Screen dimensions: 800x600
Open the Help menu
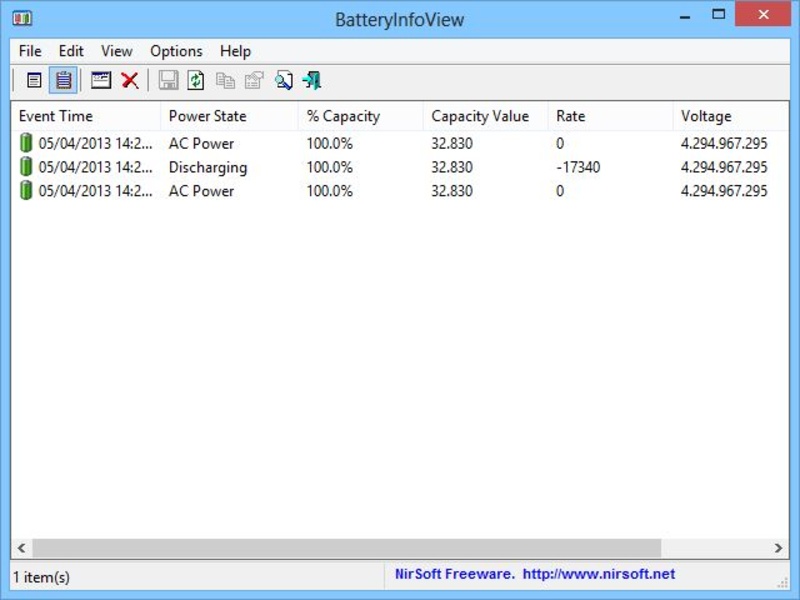(236, 51)
